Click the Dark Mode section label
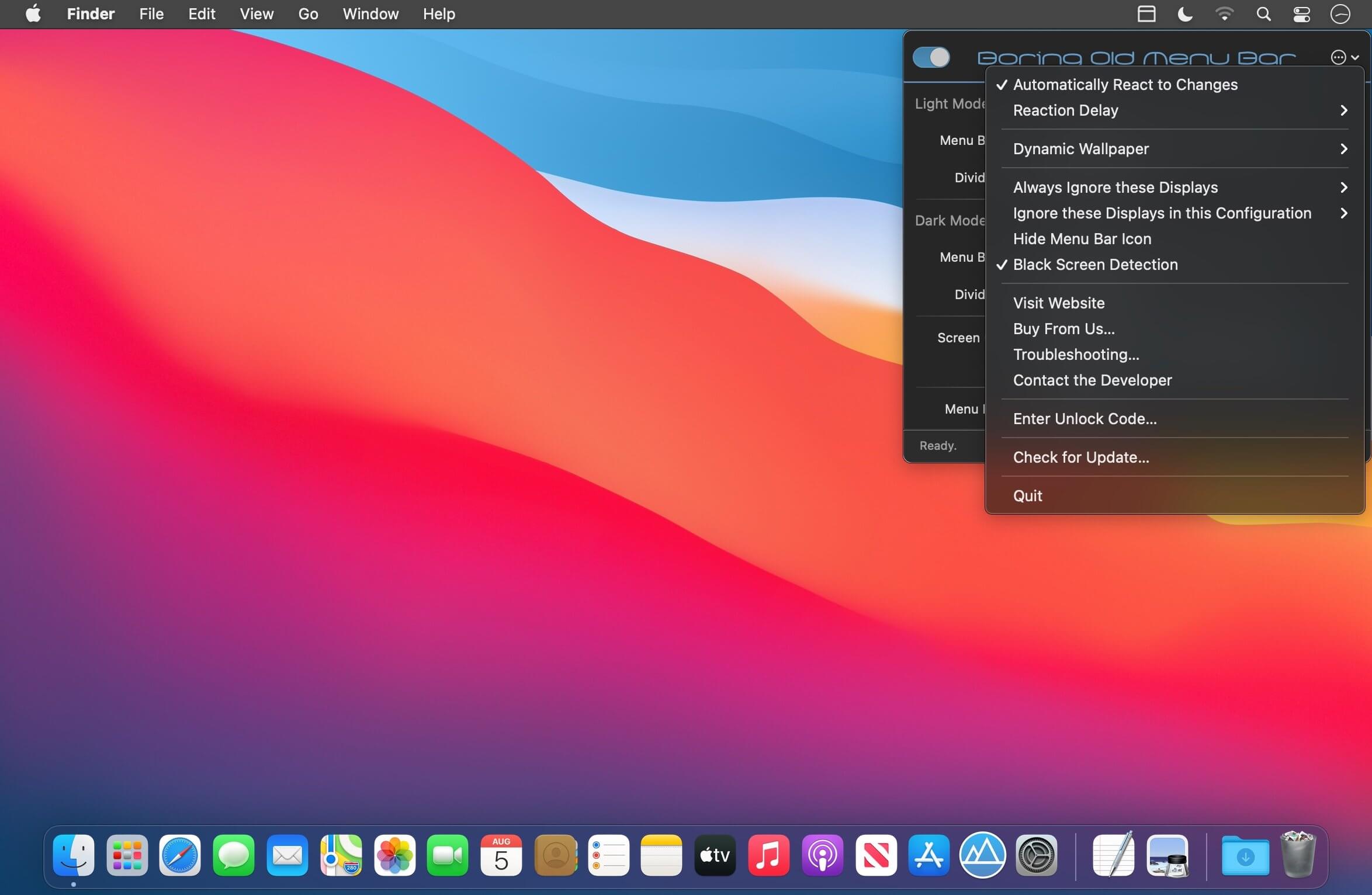The width and height of the screenshot is (1372, 895). pos(950,220)
